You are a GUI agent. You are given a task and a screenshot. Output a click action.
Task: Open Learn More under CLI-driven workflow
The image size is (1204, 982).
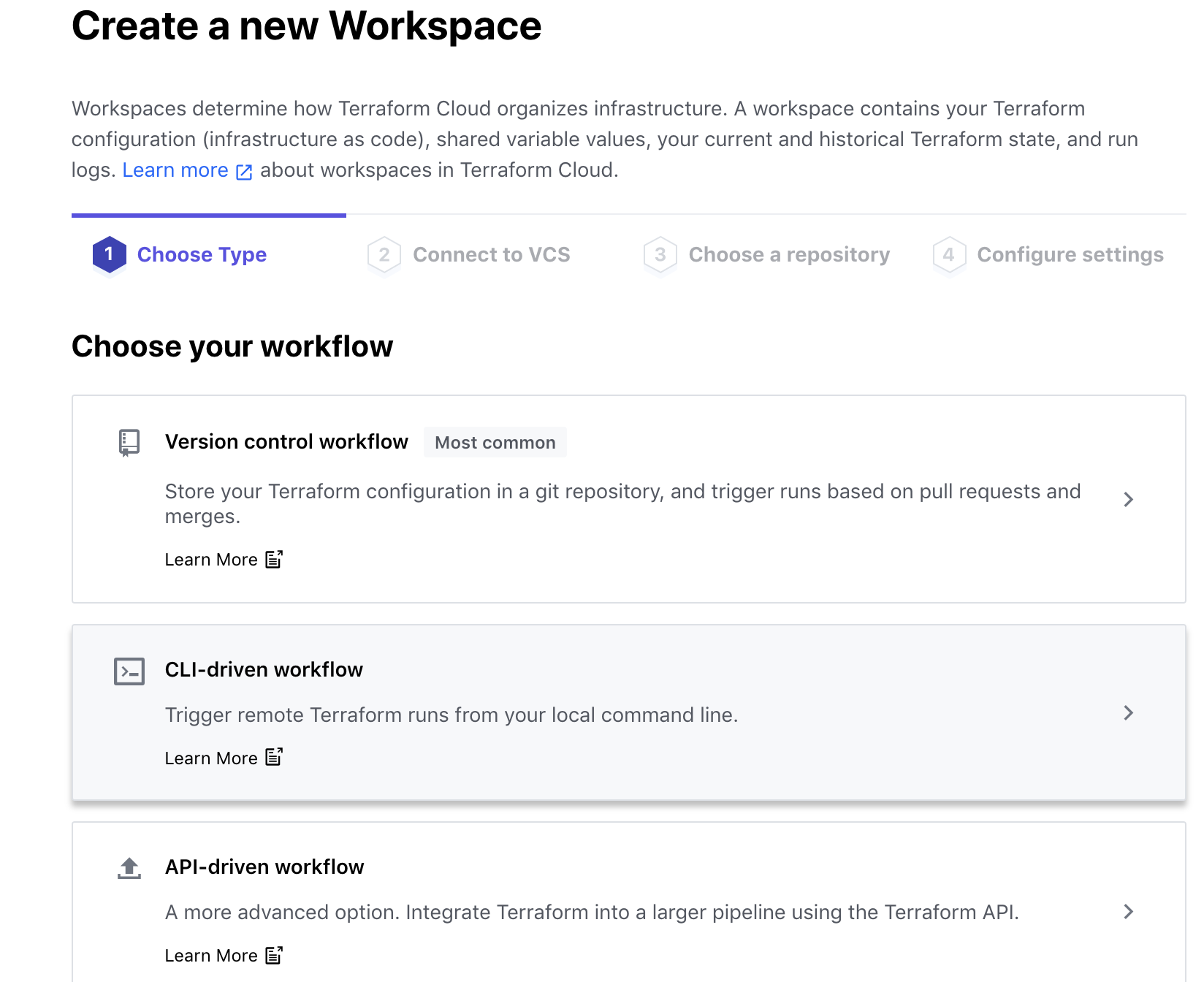click(x=211, y=758)
